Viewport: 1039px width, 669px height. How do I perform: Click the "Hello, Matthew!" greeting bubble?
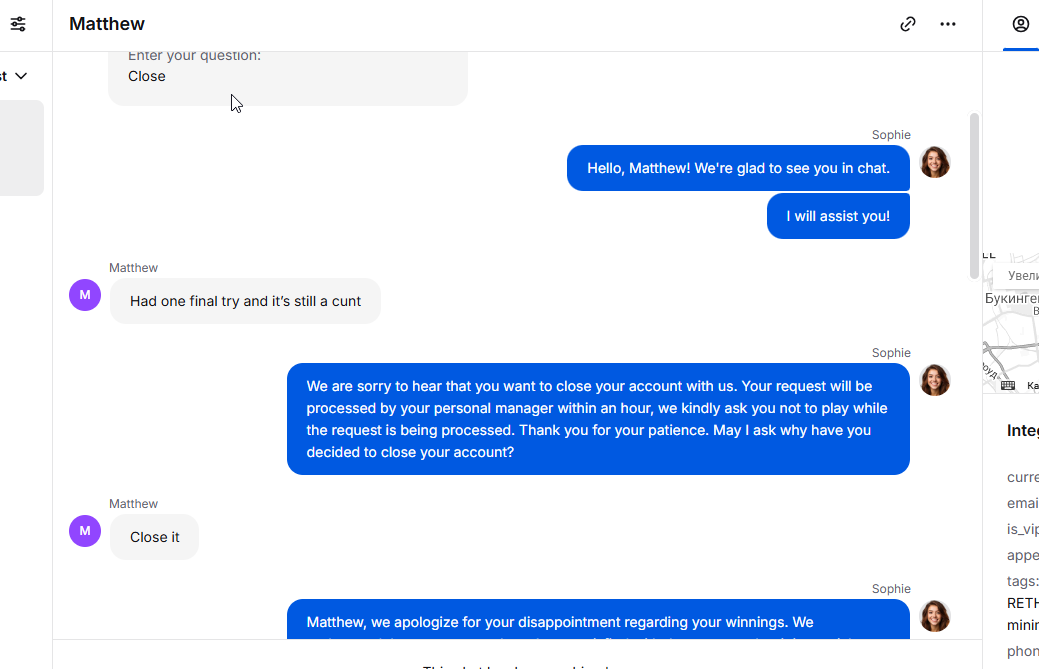(x=738, y=168)
